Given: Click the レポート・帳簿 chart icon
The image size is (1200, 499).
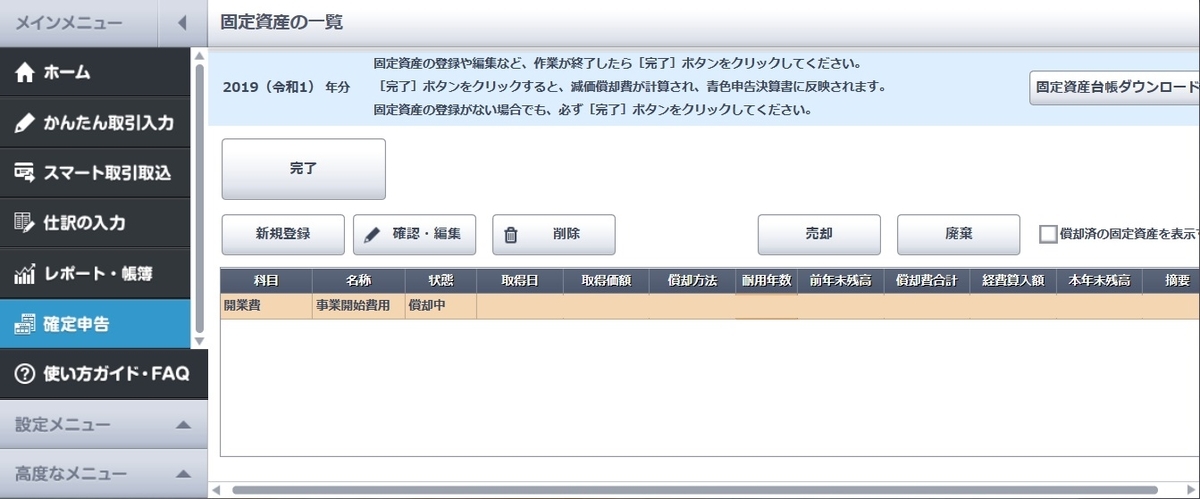Looking at the screenshot, I should click(25, 273).
